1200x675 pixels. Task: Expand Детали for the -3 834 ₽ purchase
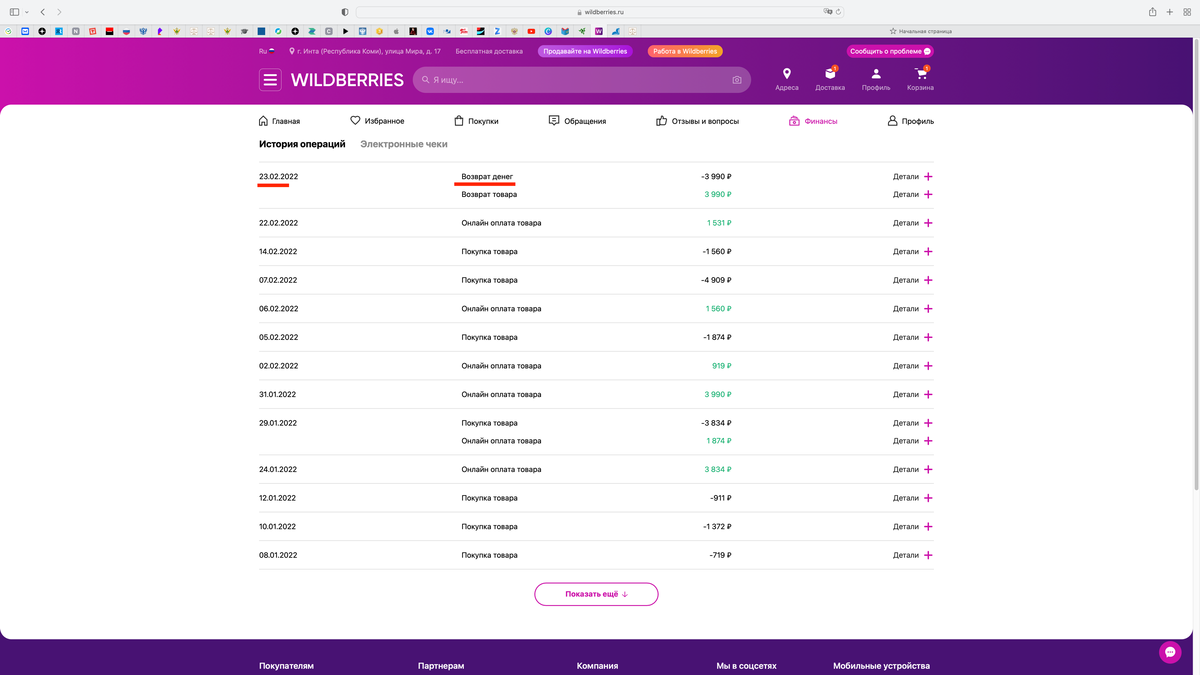[912, 423]
